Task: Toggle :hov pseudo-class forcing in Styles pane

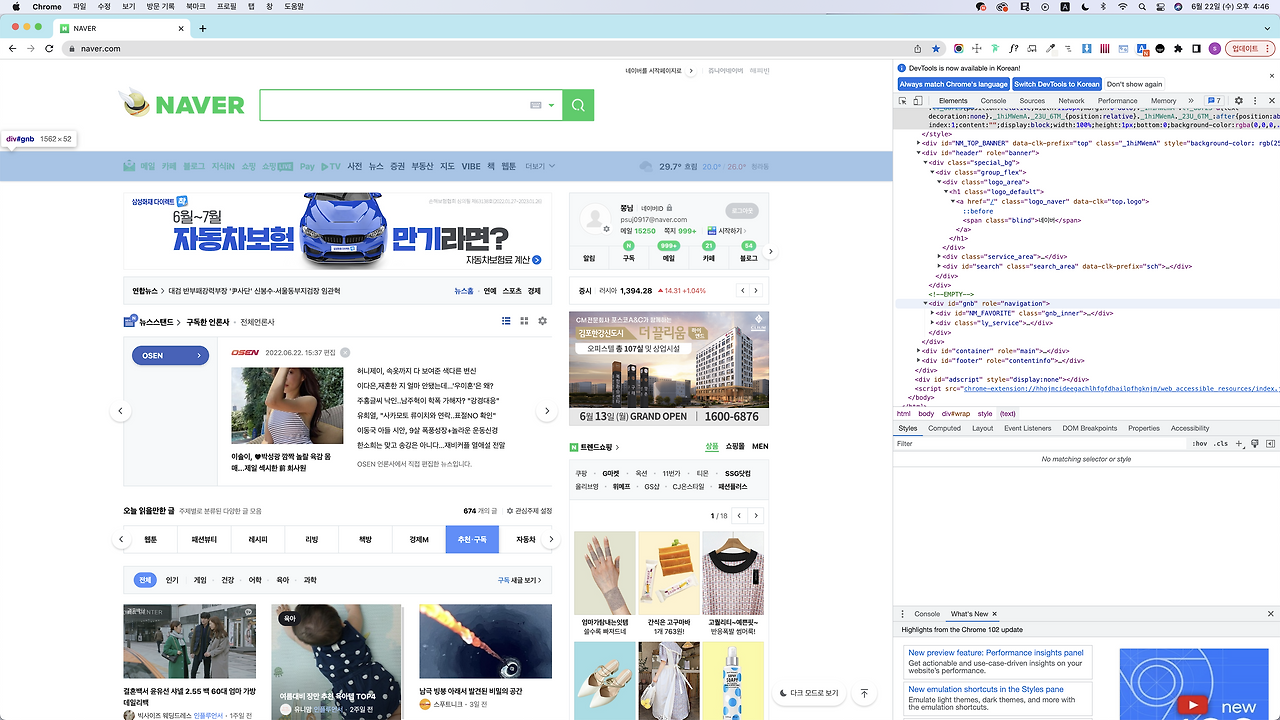Action: 1199,443
